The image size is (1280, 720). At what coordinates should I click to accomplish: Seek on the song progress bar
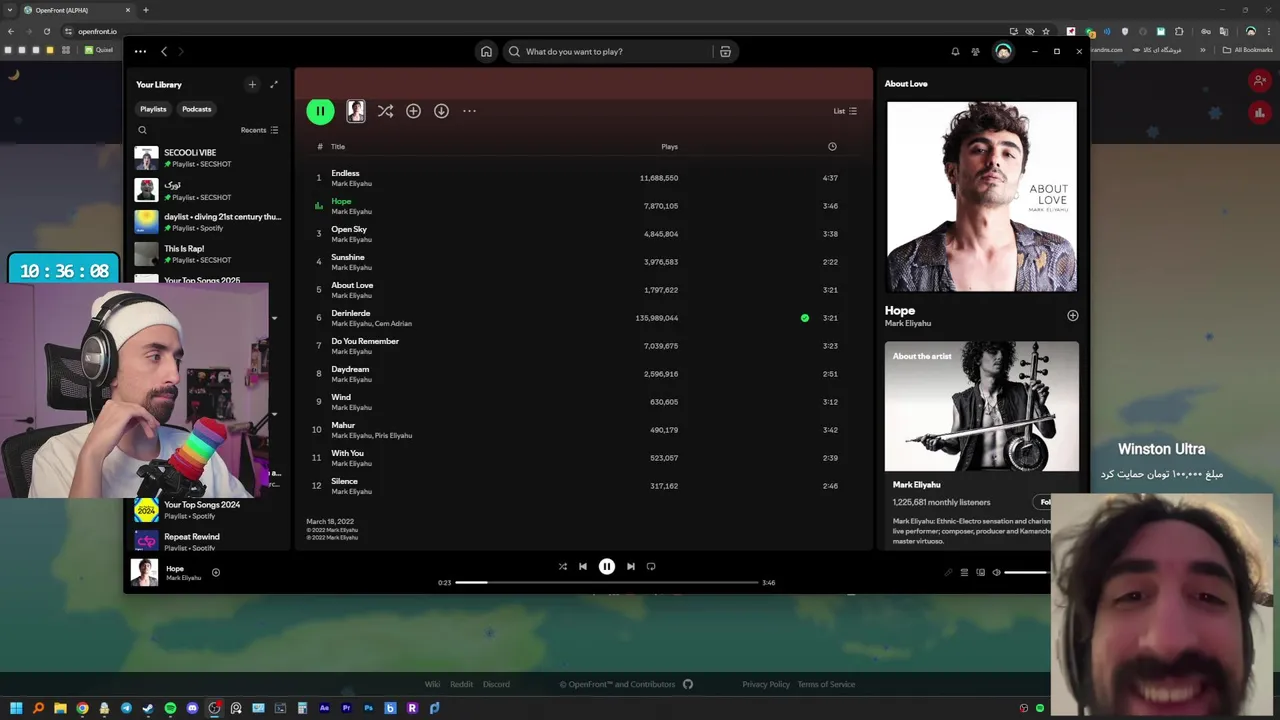(607, 582)
